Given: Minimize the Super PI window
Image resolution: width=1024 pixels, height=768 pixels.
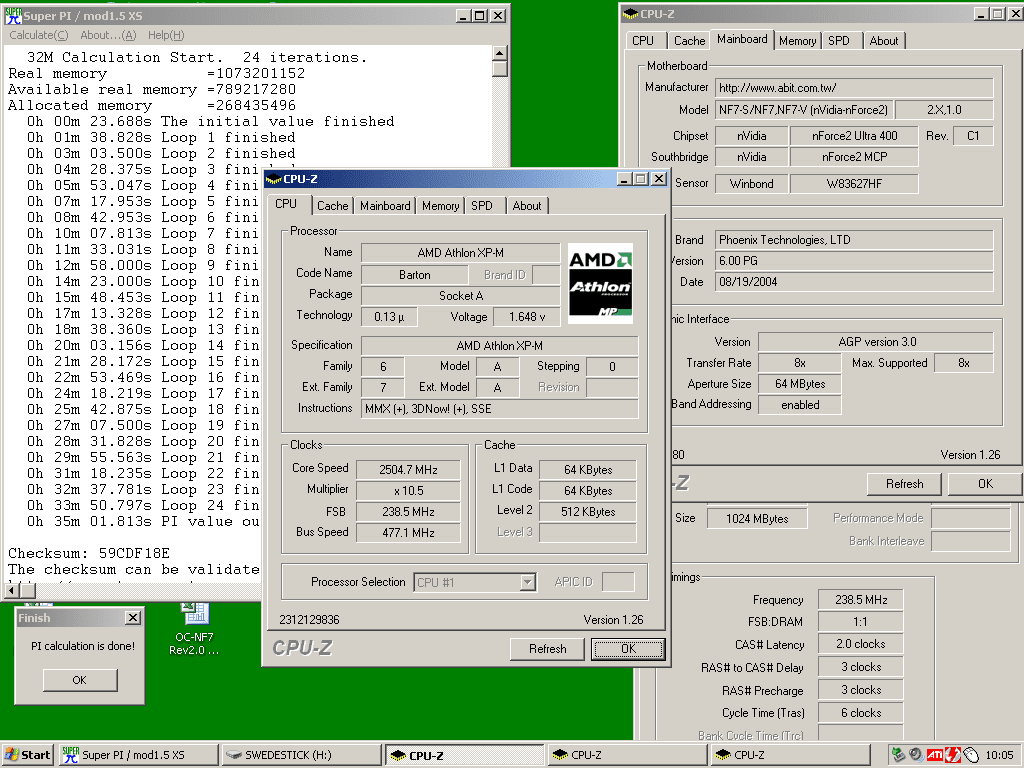Looking at the screenshot, I should click(x=463, y=16).
